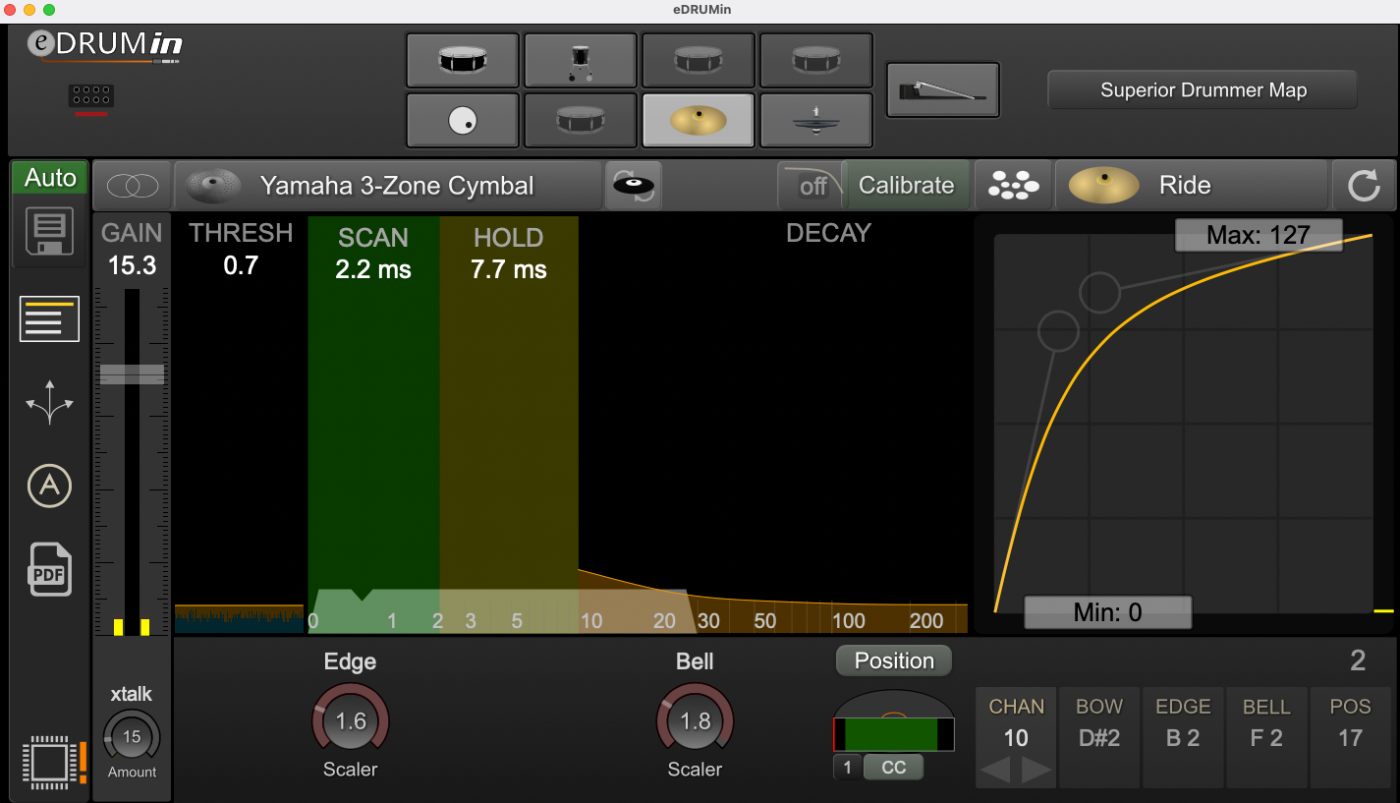This screenshot has width=1400, height=803.
Task: Click the GAIN value 15.3
Action: point(132,265)
